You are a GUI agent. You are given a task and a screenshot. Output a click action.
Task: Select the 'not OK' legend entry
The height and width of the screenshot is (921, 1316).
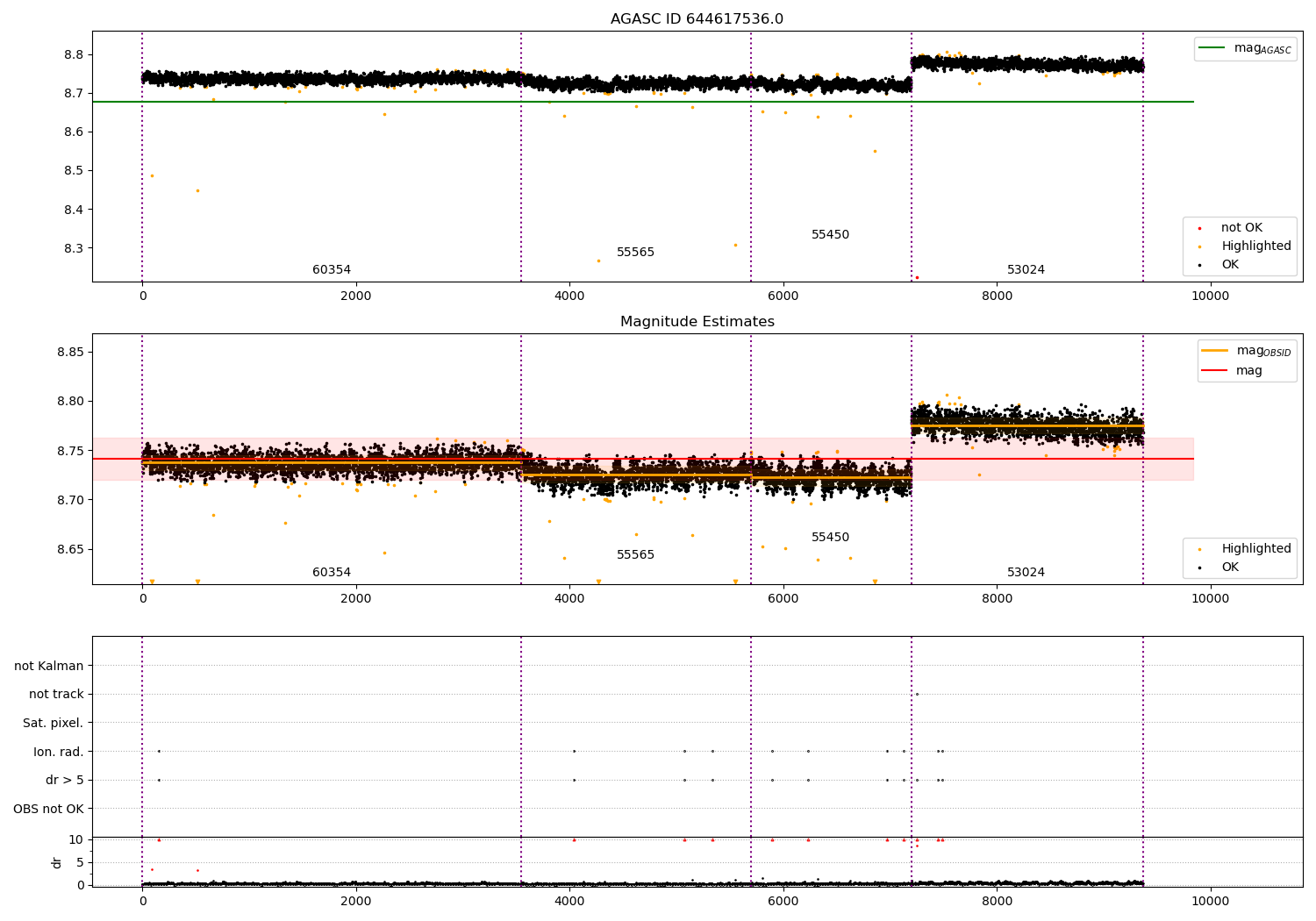(1241, 228)
